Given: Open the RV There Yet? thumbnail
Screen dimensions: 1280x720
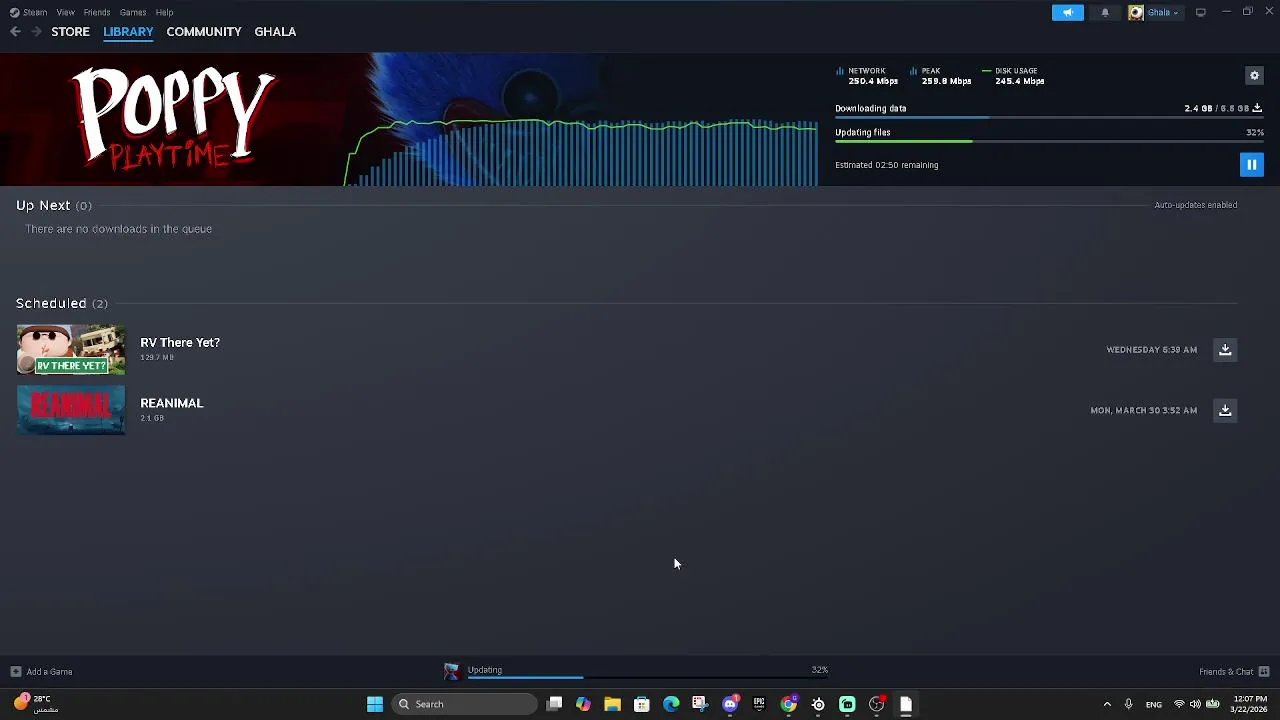Looking at the screenshot, I should point(71,349).
